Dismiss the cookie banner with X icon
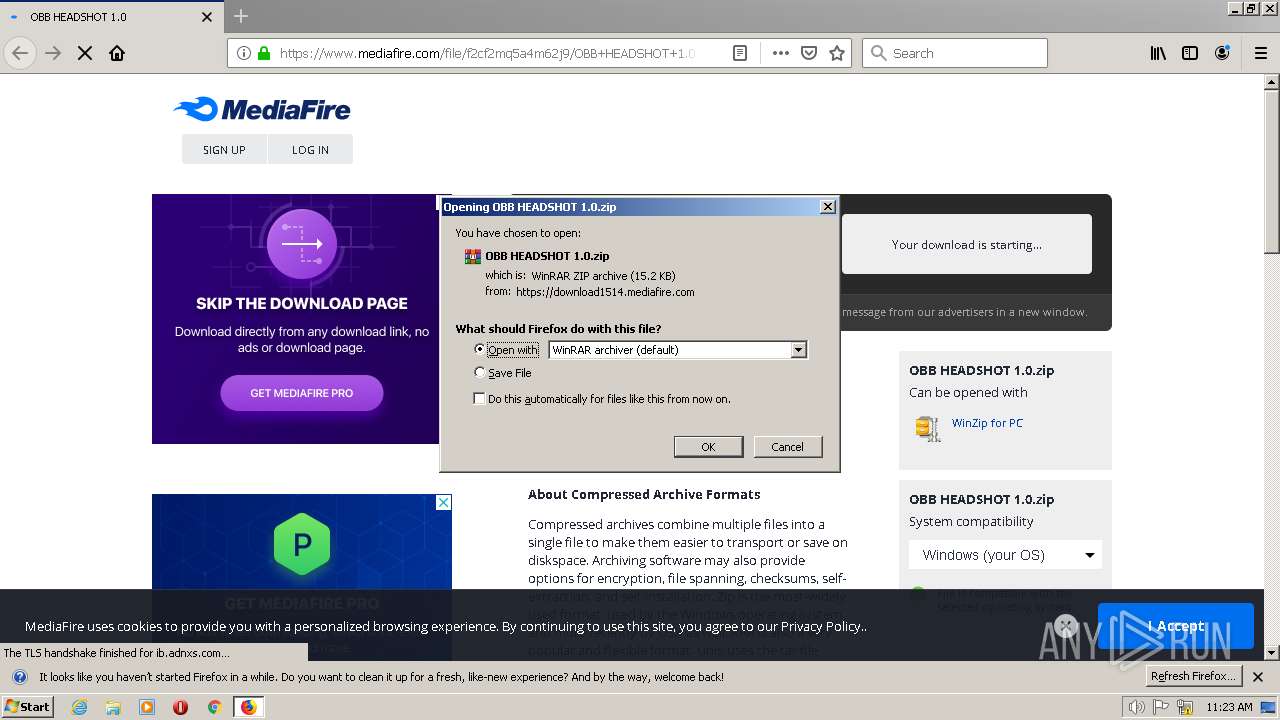 1066,626
